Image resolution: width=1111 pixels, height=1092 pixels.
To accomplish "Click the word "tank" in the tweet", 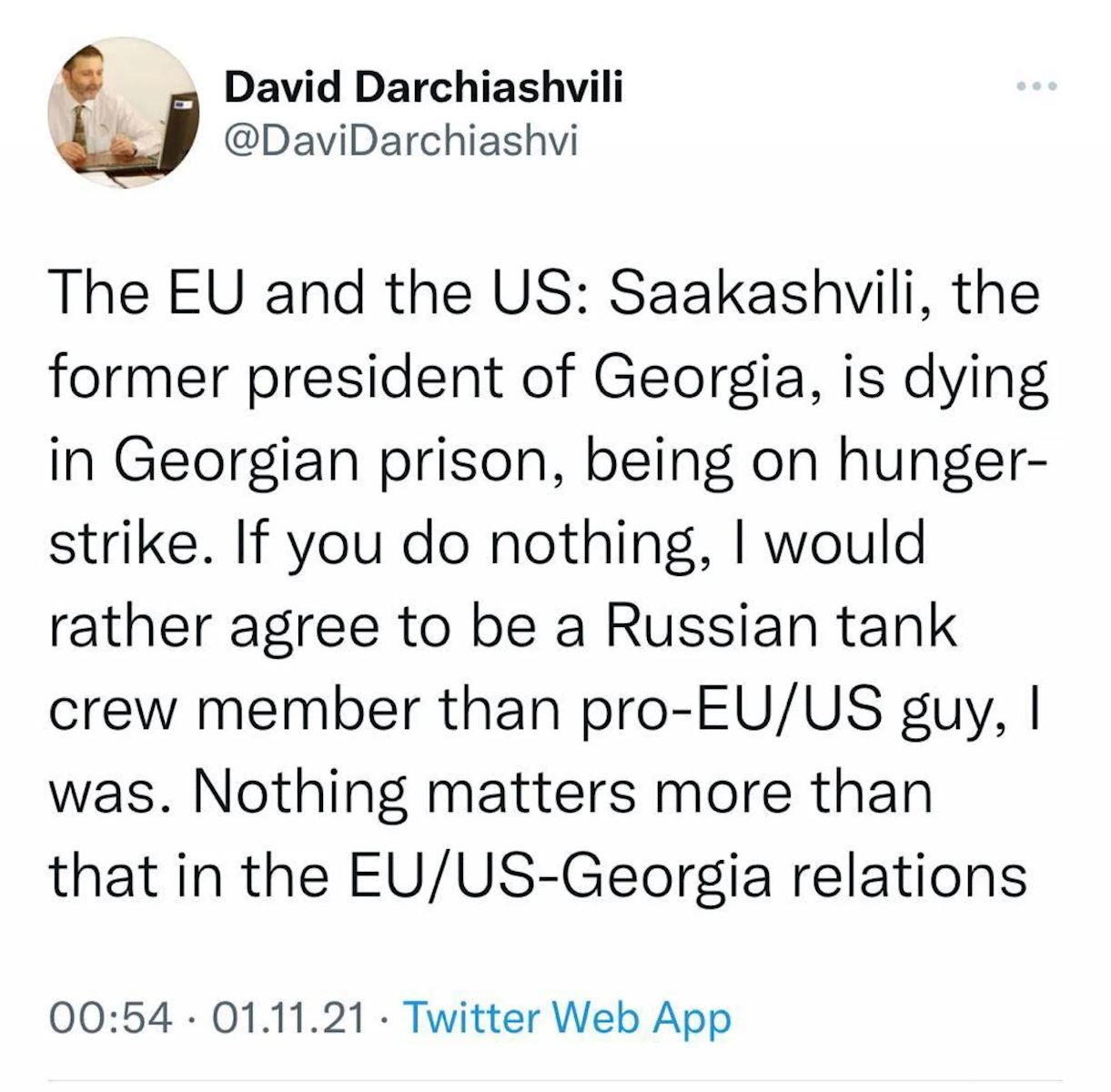I will click(894, 626).
